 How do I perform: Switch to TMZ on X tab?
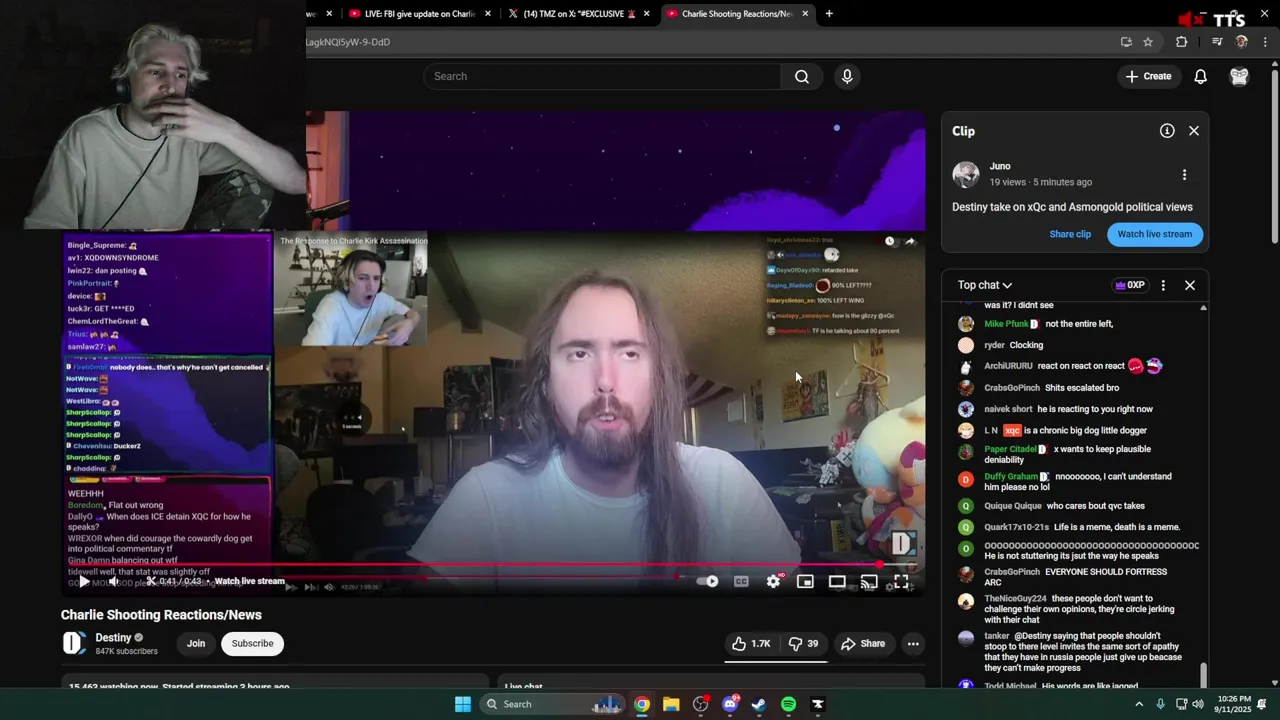pyautogui.click(x=572, y=14)
